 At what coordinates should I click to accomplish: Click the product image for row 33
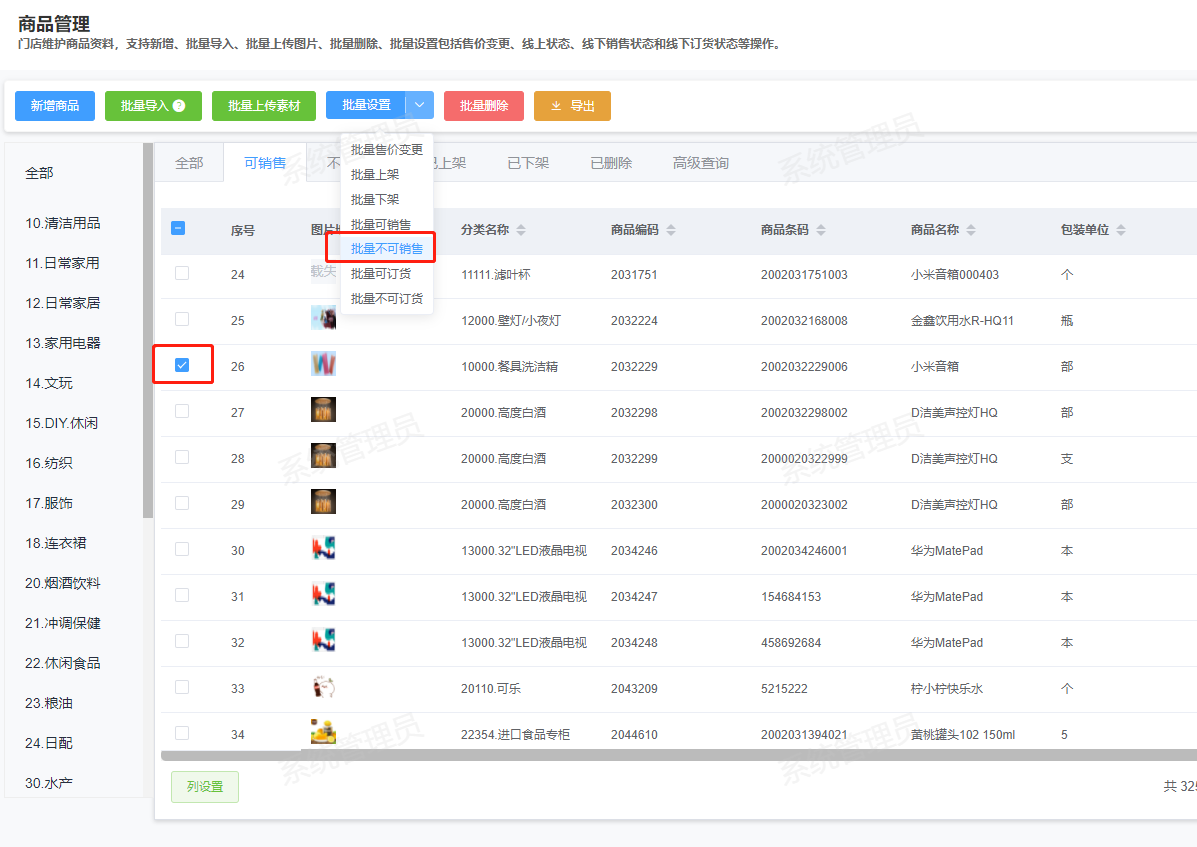[x=323, y=687]
